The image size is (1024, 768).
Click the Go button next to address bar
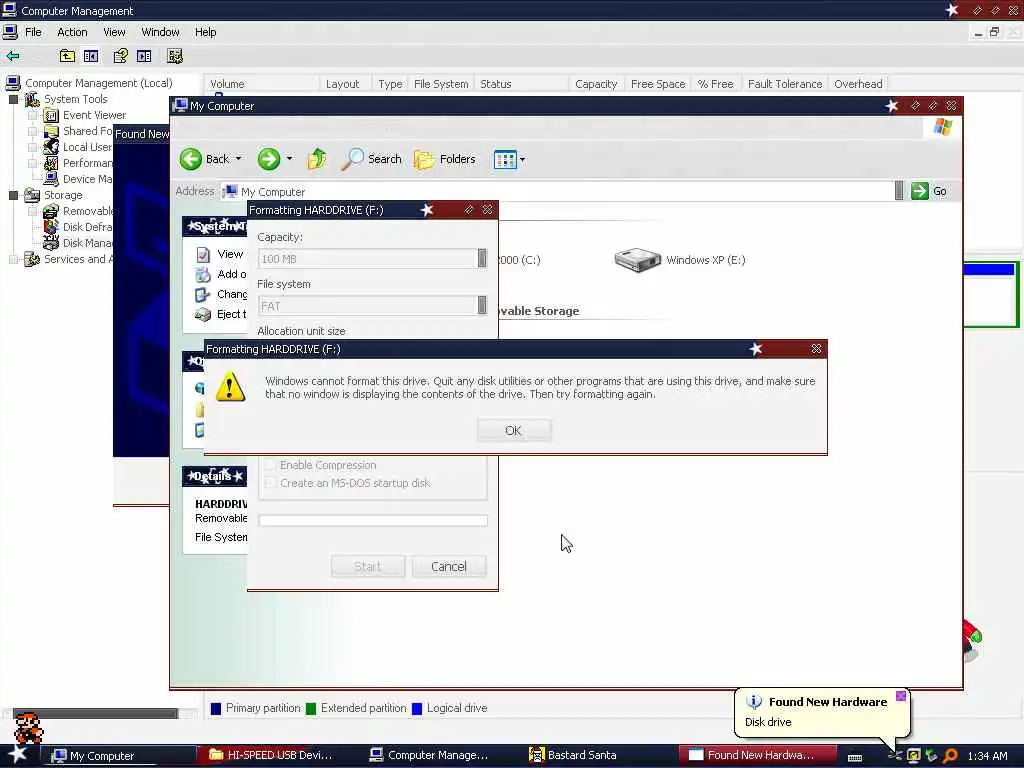pos(929,191)
